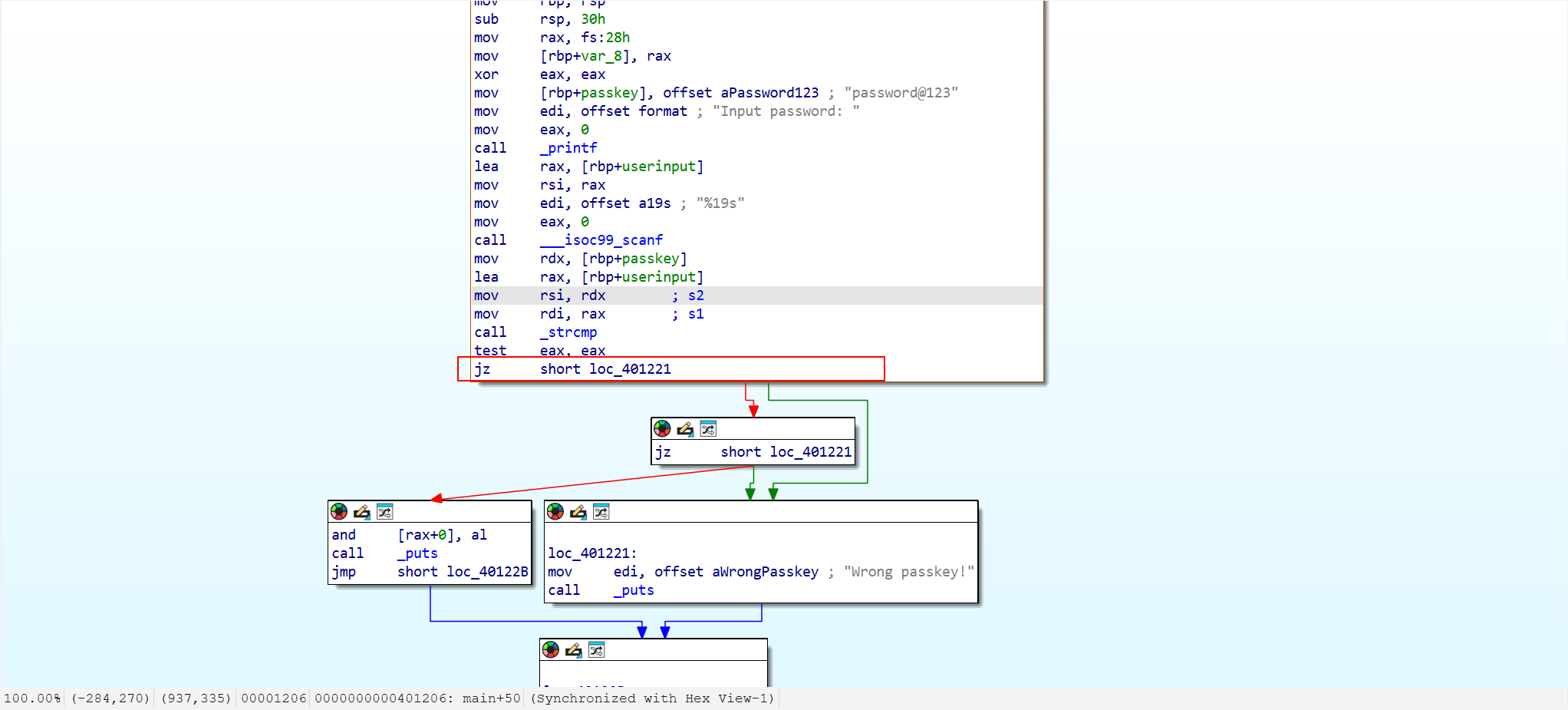Click the 'mov rsi, rax' instruction
The width and height of the screenshot is (1568, 710).
point(540,185)
